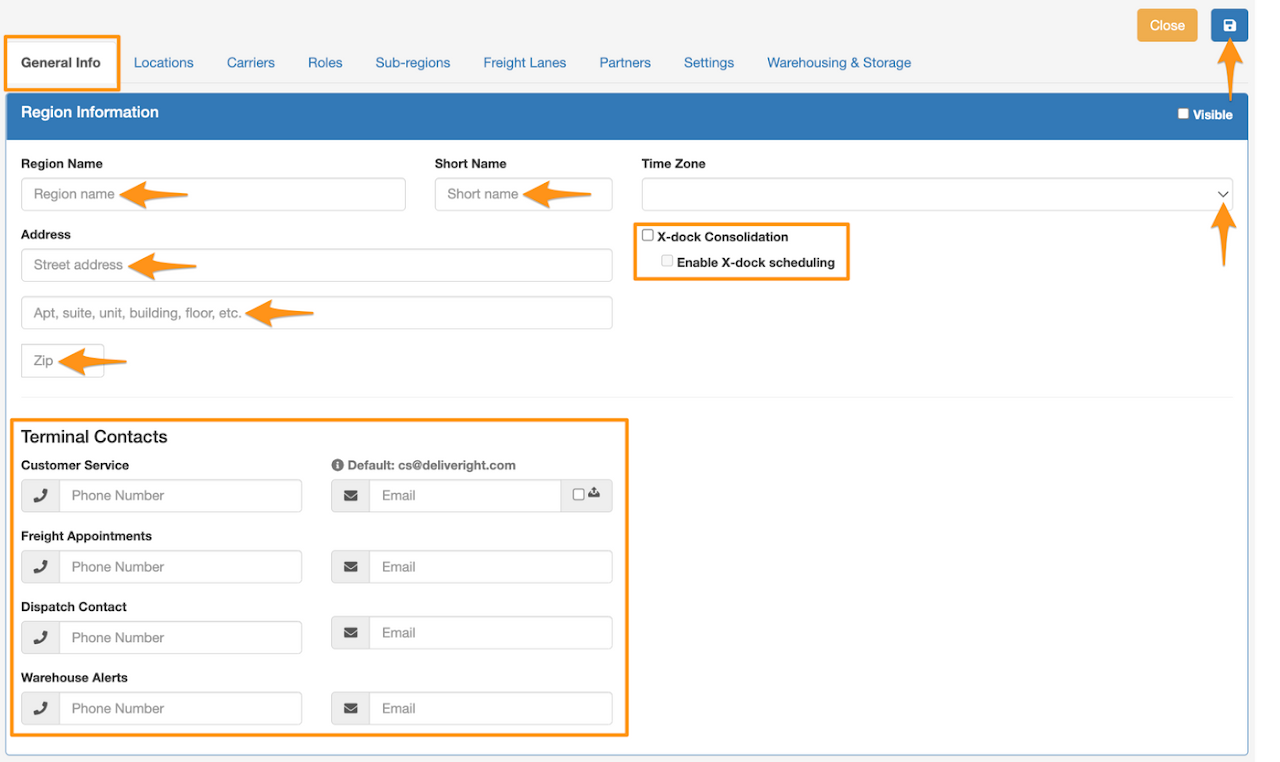Open the Sub-regions tab
This screenshot has width=1280, height=762.
(x=413, y=62)
